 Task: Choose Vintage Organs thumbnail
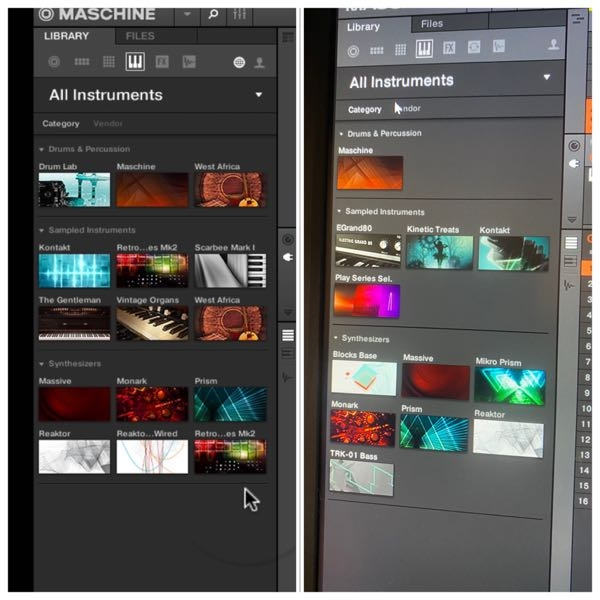tap(152, 323)
